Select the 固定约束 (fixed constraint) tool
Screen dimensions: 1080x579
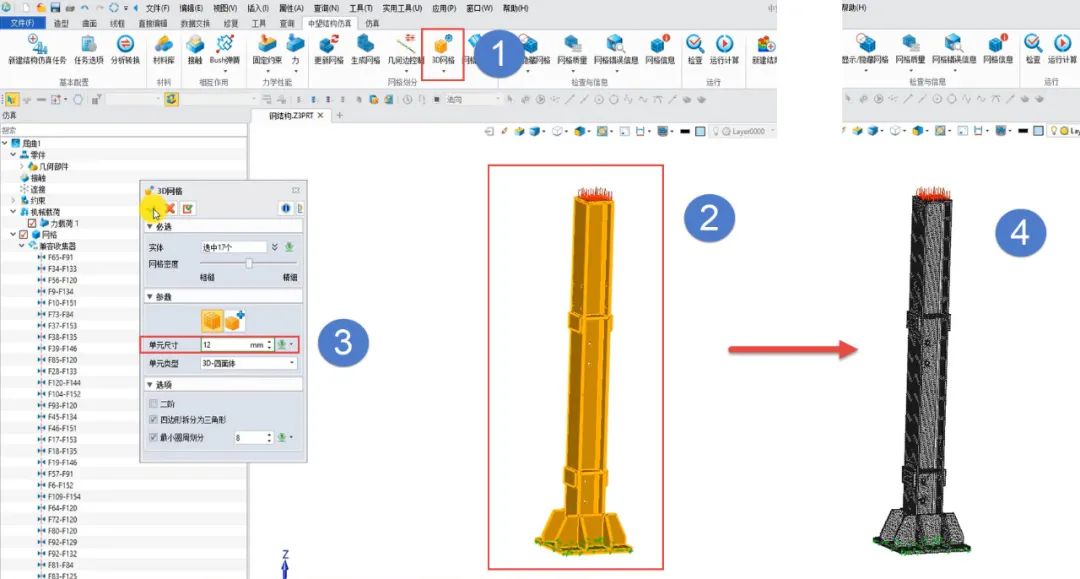(266, 48)
